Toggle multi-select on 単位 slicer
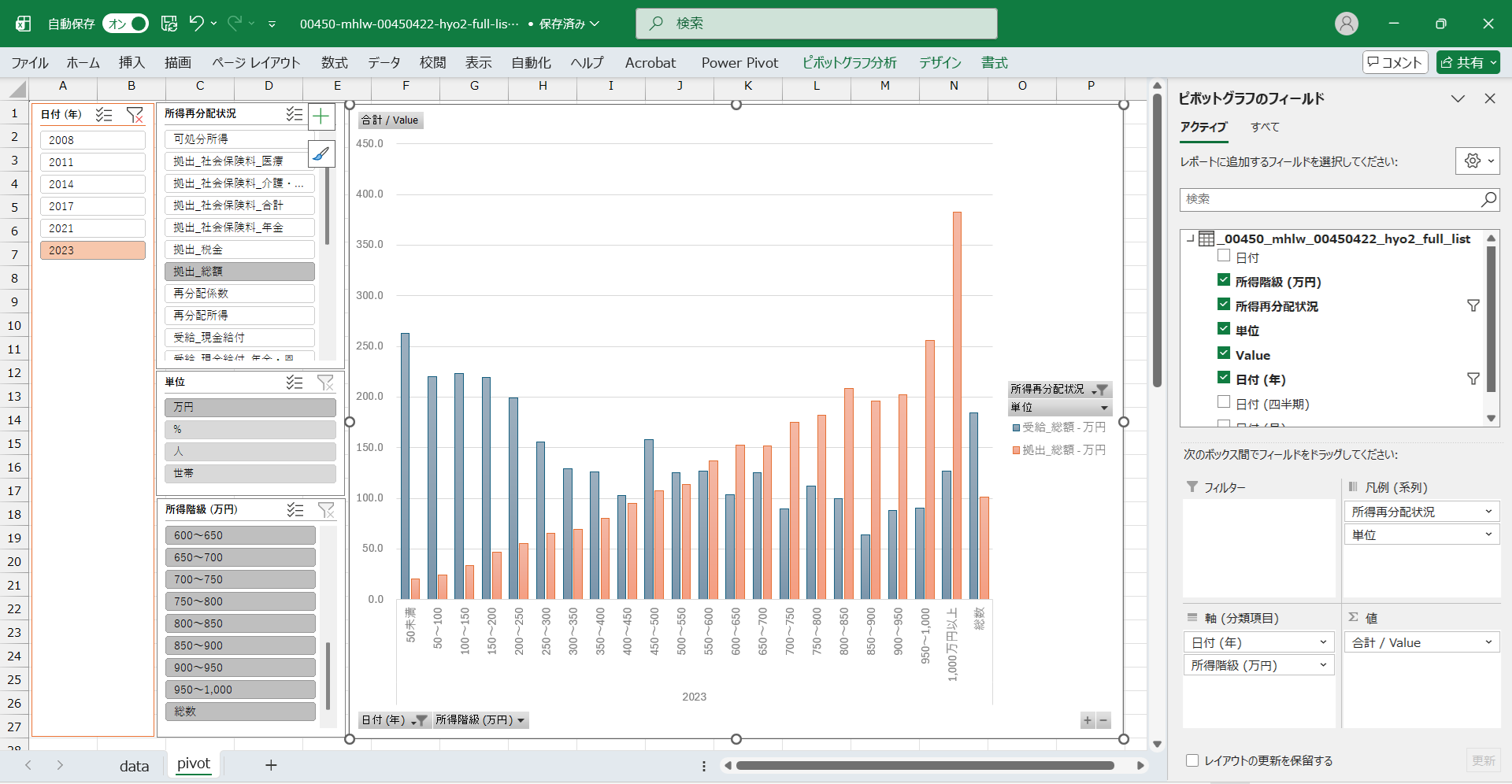This screenshot has height=784, width=1512. pyautogui.click(x=294, y=383)
